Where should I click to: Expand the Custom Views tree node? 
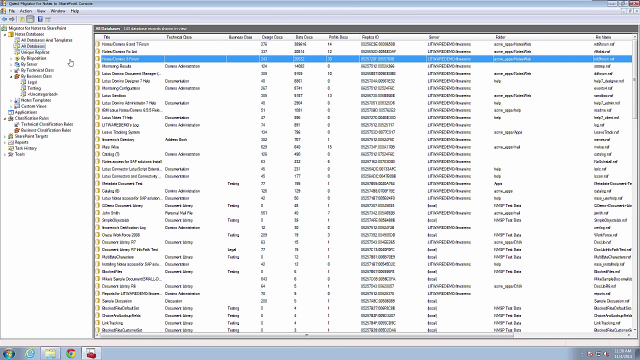pos(11,106)
